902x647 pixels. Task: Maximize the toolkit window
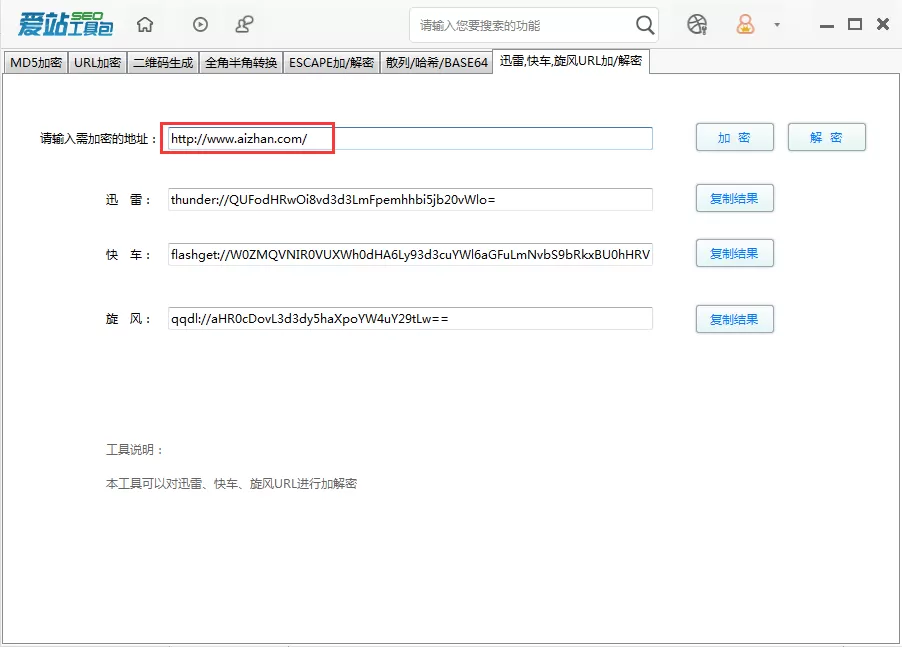855,24
